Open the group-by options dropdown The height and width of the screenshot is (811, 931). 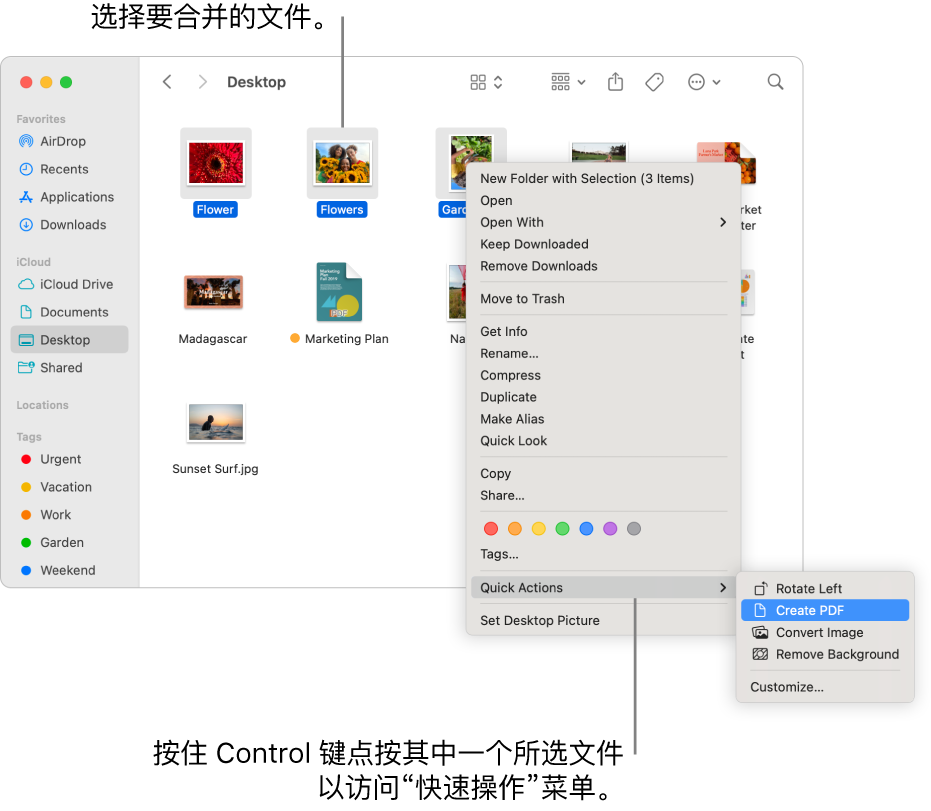568,82
